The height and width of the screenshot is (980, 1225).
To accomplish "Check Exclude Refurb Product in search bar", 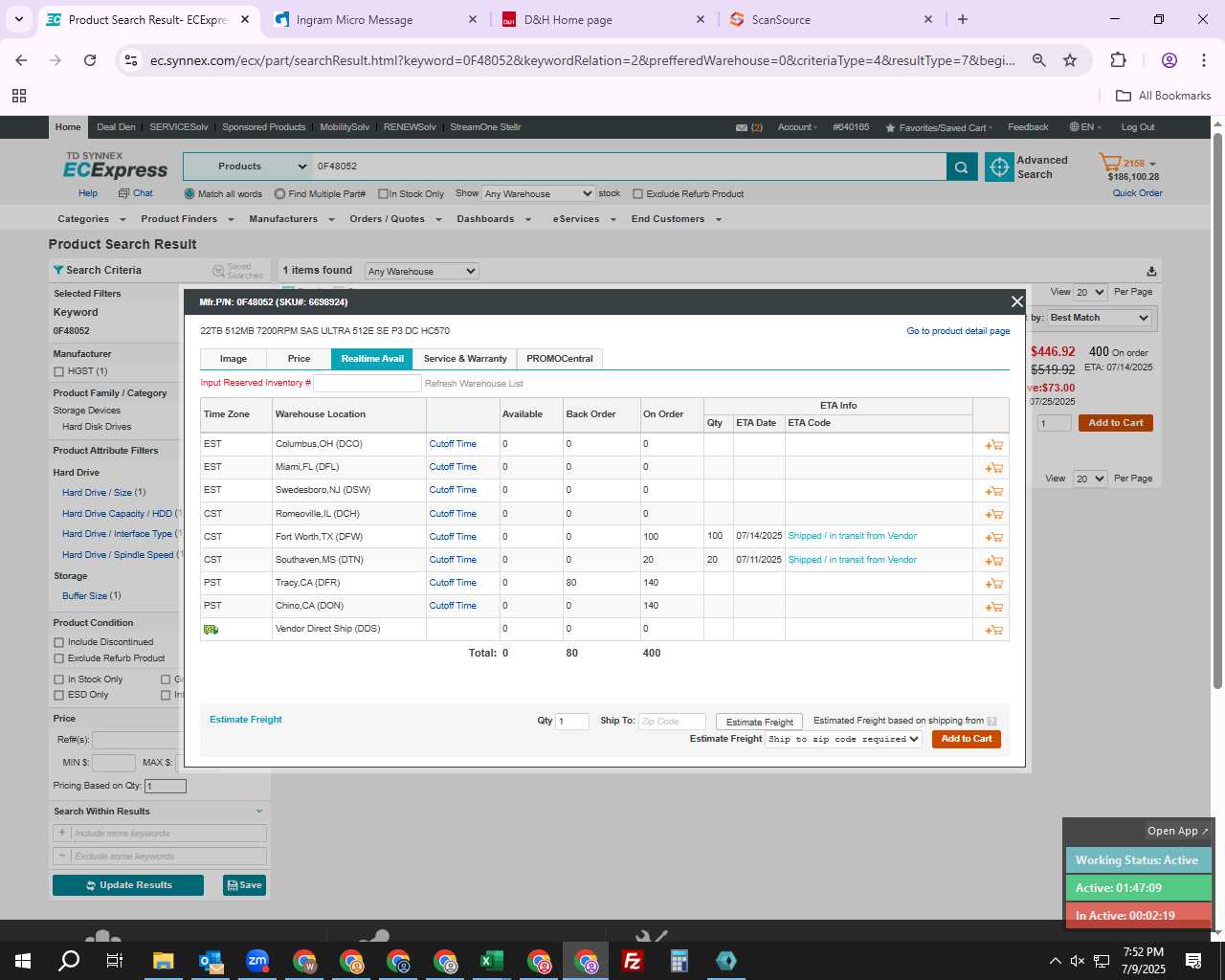I will click(x=637, y=194).
